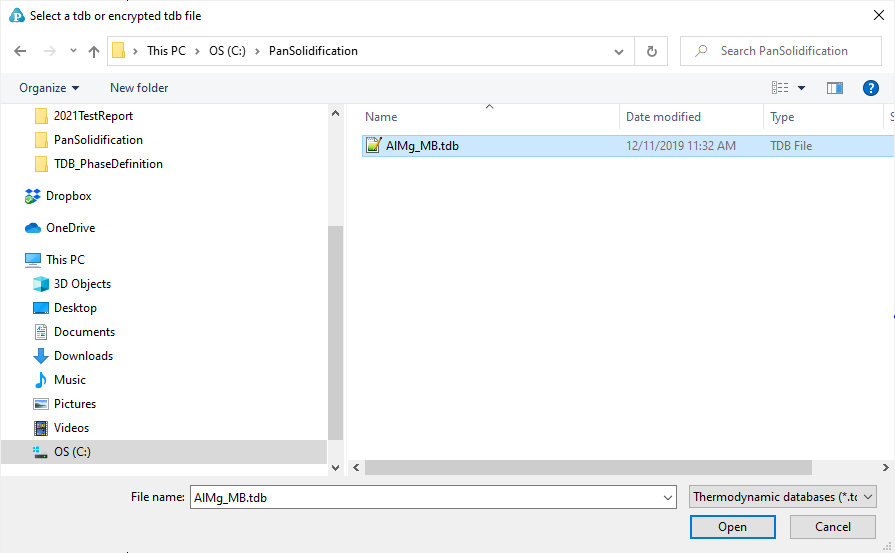The width and height of the screenshot is (895, 553).
Task: Toggle the preview pane icon
Action: pyautogui.click(x=835, y=88)
